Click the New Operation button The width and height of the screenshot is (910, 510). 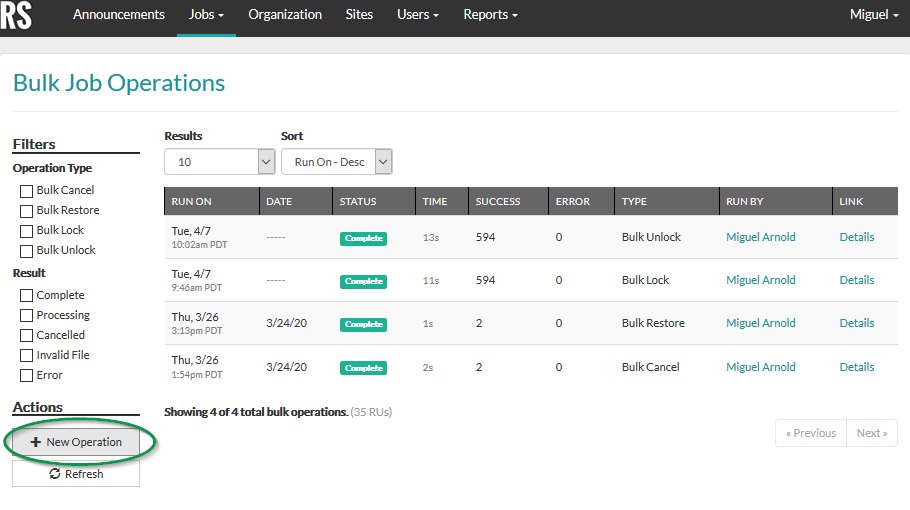[x=76, y=442]
